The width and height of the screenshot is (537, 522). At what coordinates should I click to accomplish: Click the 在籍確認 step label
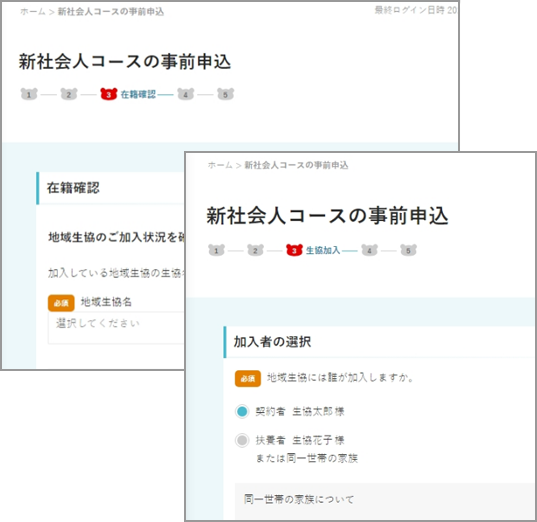click(x=138, y=94)
